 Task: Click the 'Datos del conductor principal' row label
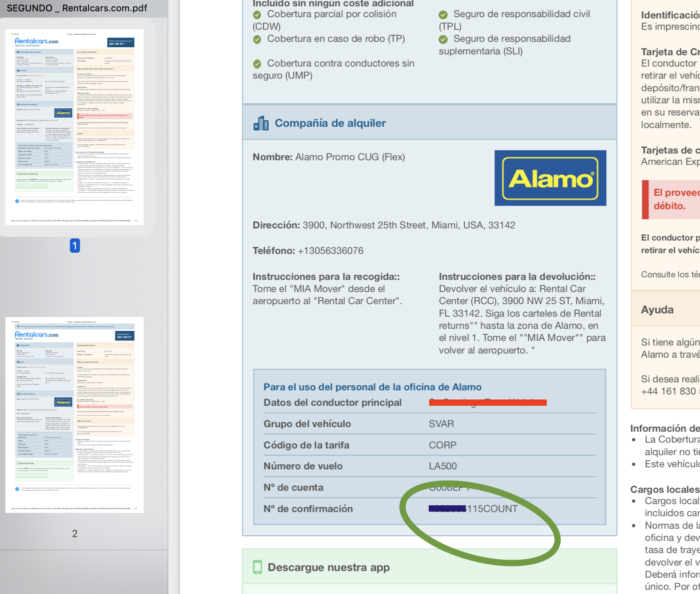tap(333, 403)
